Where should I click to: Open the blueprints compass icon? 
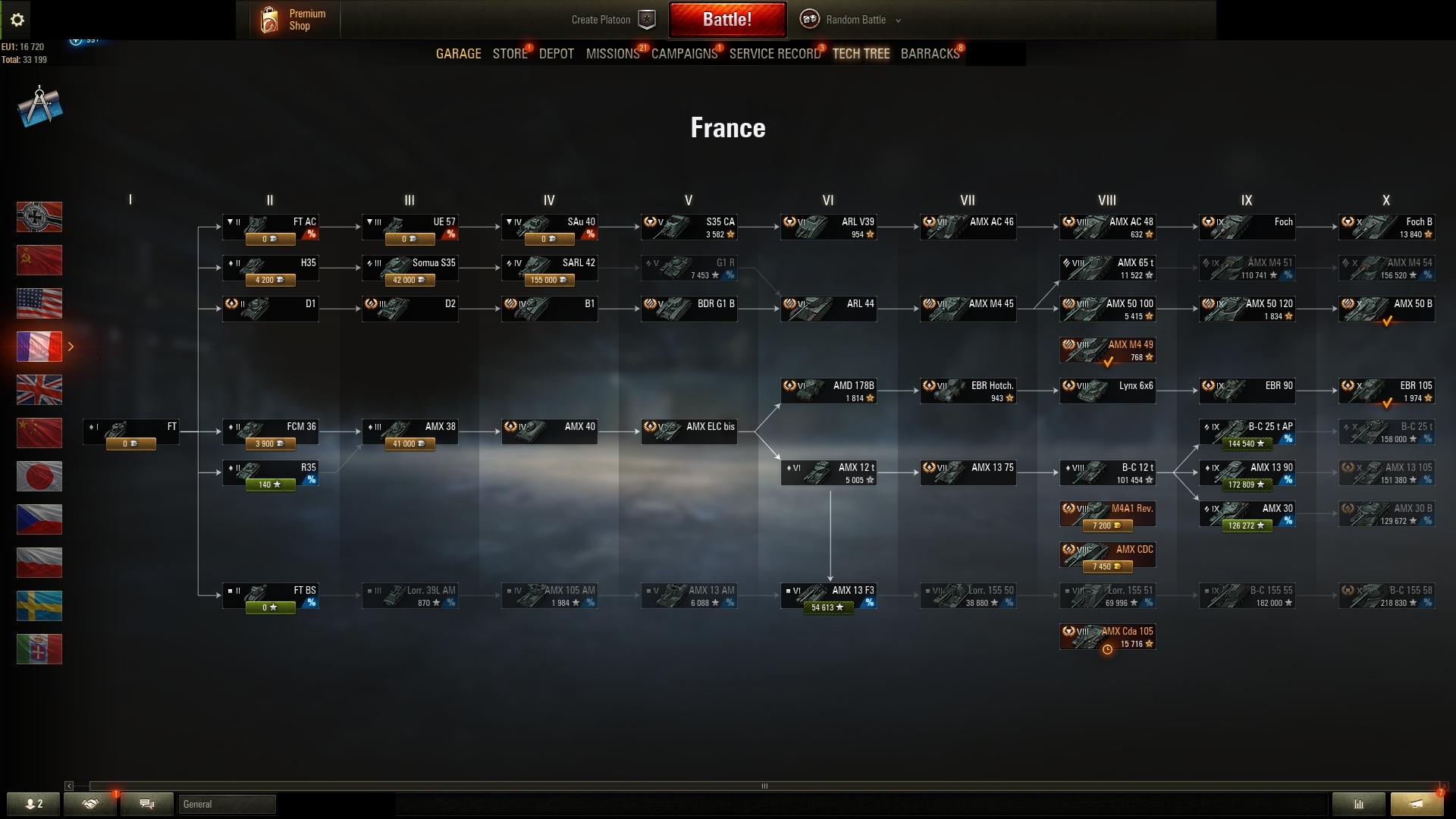click(39, 107)
